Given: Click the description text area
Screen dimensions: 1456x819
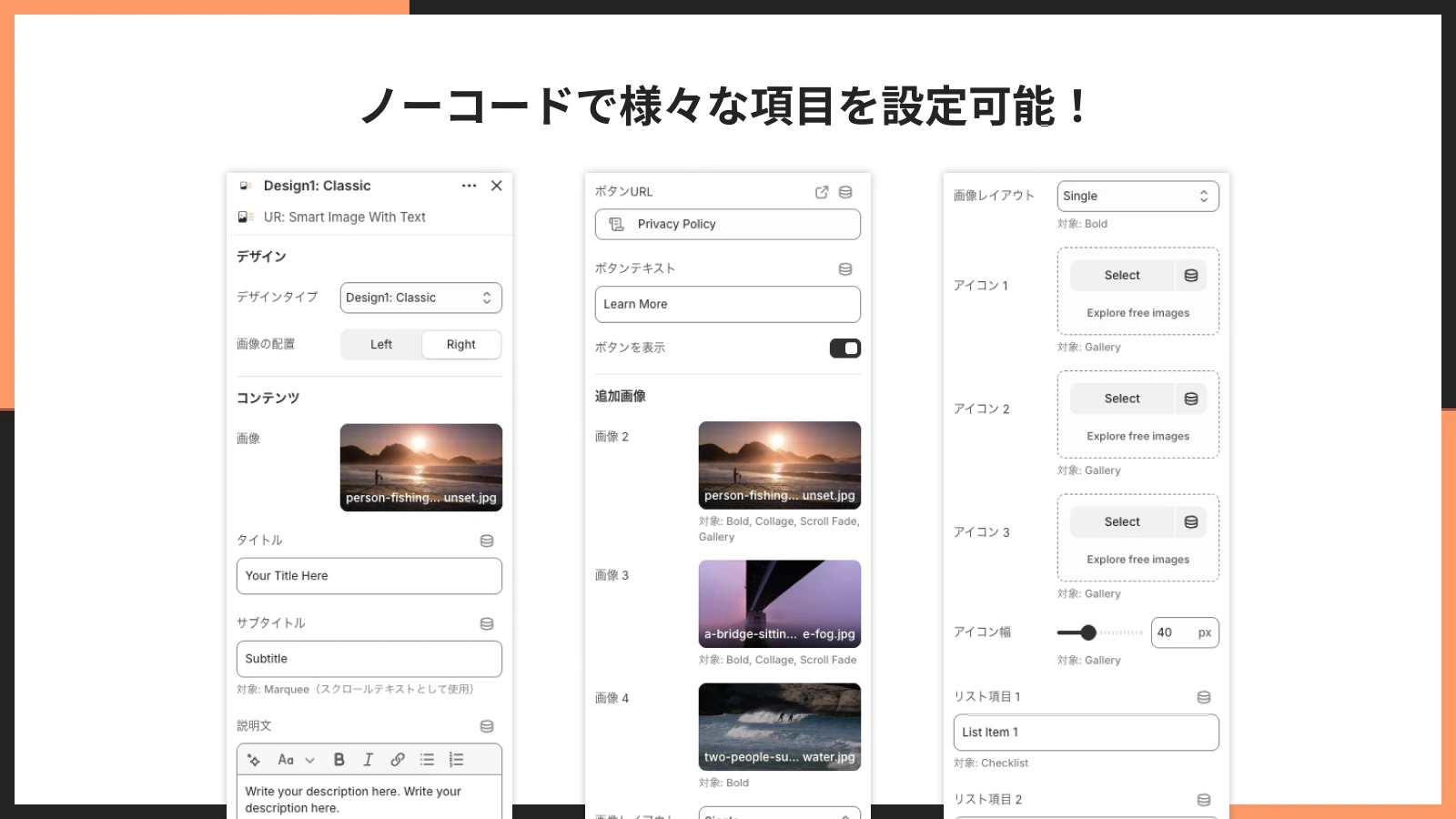Looking at the screenshot, I should point(369,798).
